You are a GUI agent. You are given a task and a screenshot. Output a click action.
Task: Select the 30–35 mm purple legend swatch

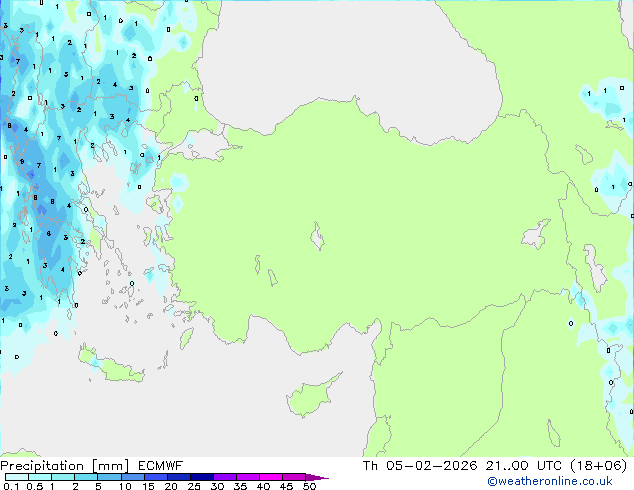point(224,477)
